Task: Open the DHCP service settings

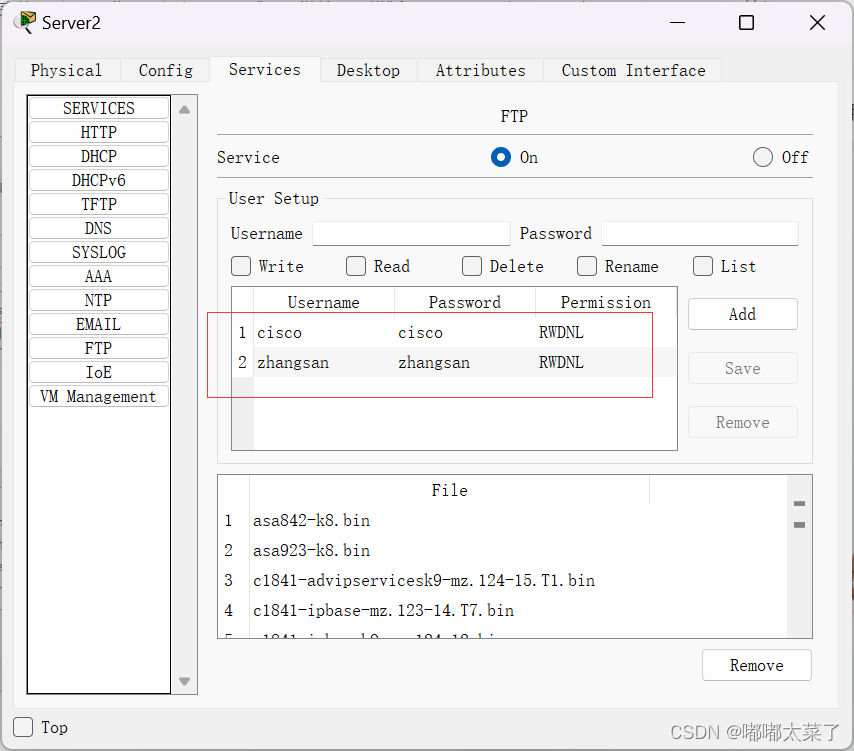Action: point(99,156)
